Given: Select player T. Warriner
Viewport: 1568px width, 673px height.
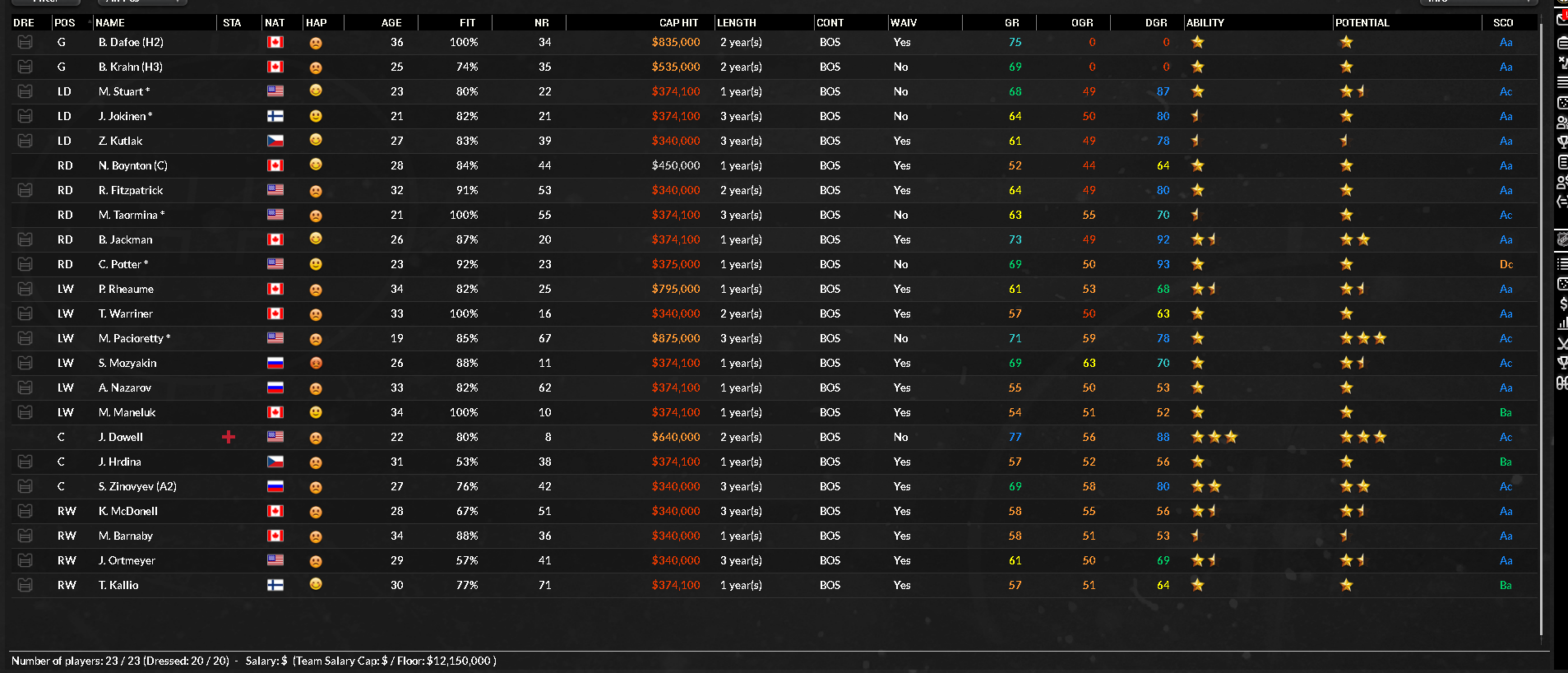Looking at the screenshot, I should point(126,313).
